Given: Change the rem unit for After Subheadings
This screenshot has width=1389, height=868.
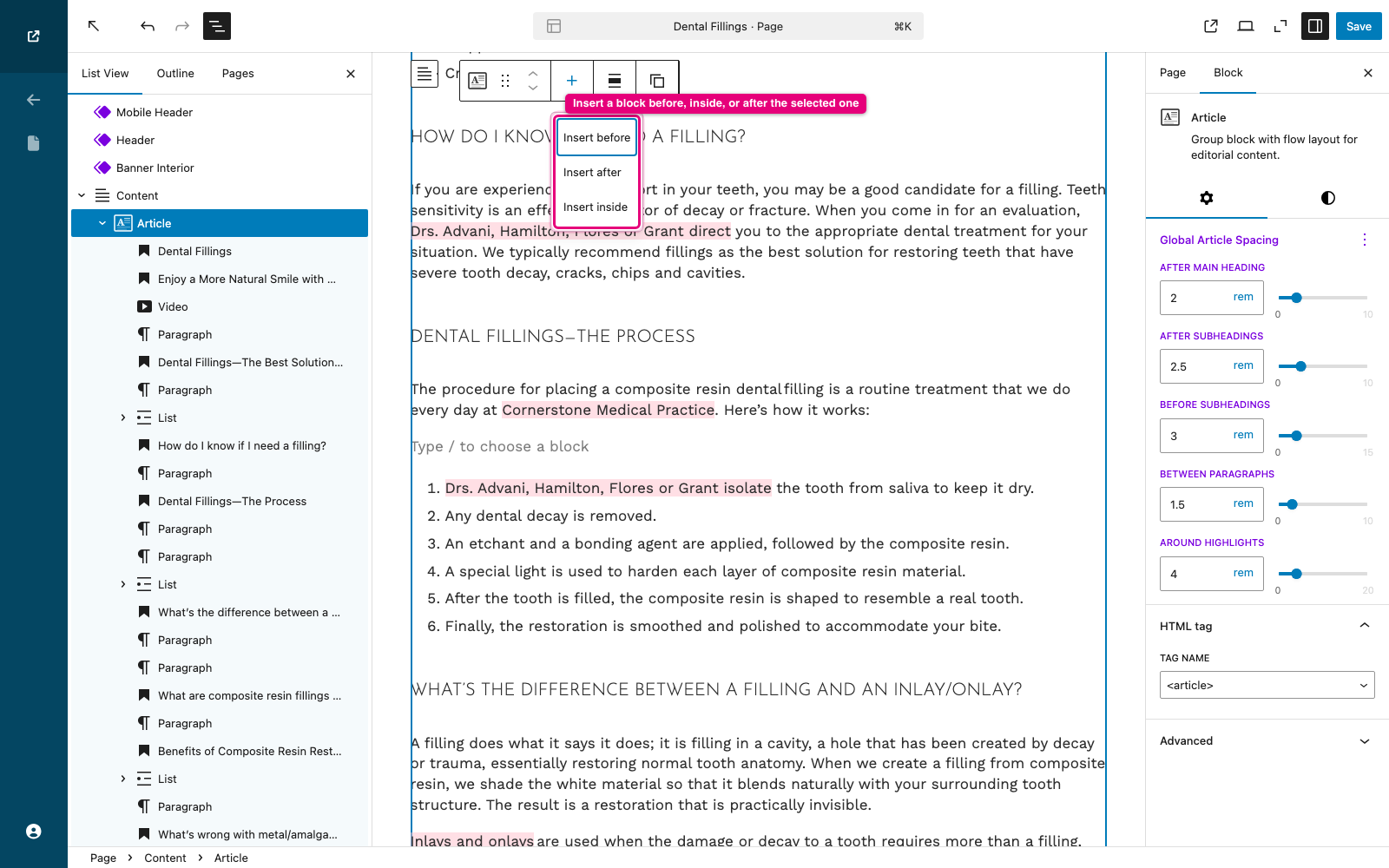Looking at the screenshot, I should point(1243,365).
